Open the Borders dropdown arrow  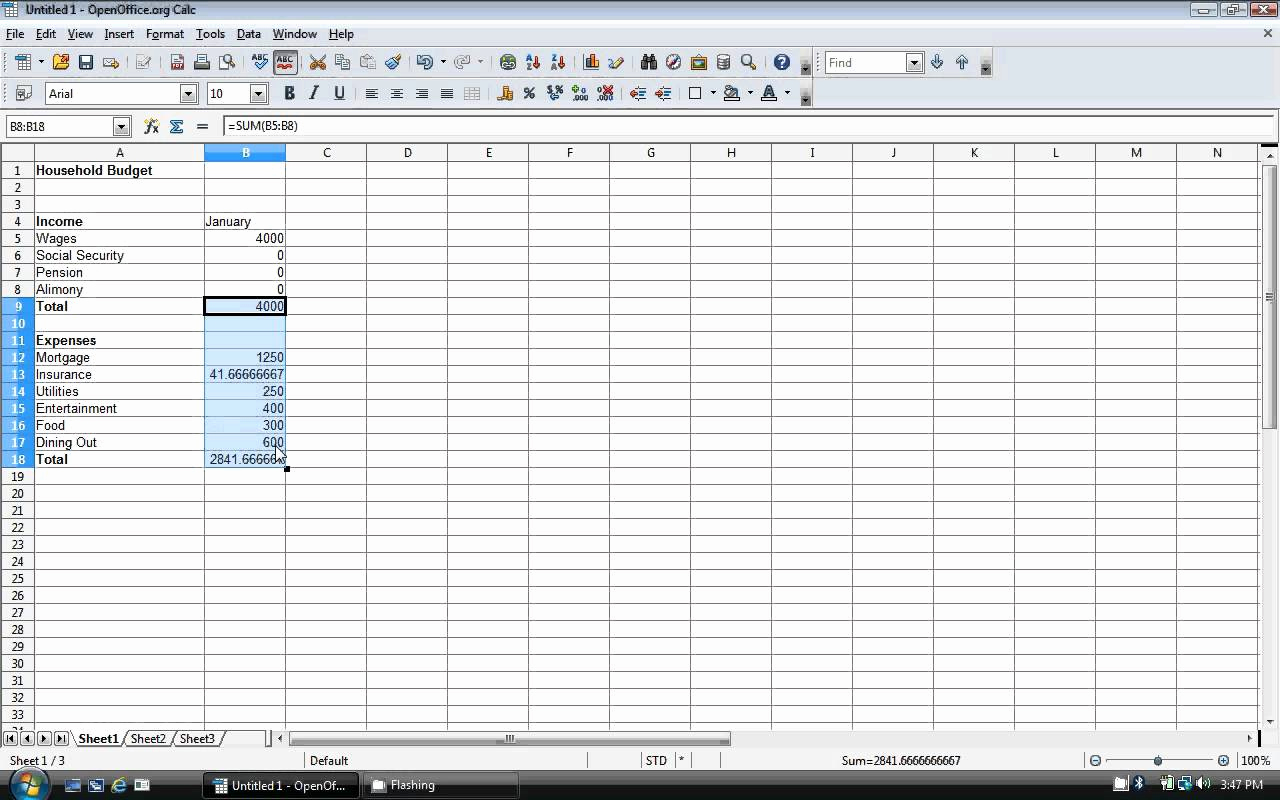pyautogui.click(x=713, y=93)
